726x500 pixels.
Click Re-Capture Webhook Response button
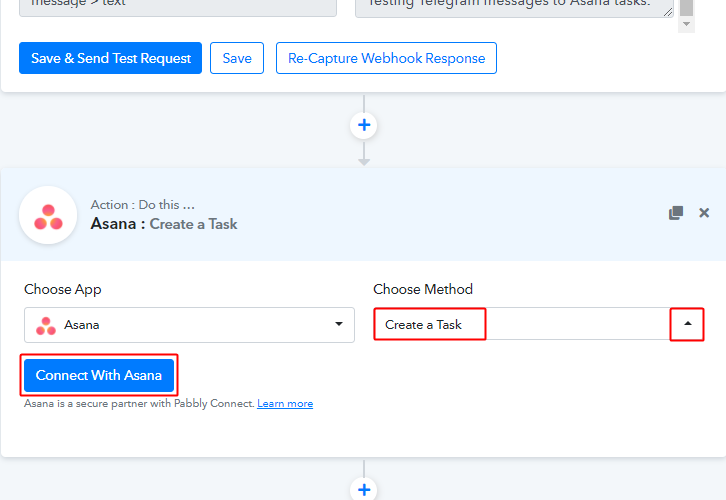click(x=387, y=58)
